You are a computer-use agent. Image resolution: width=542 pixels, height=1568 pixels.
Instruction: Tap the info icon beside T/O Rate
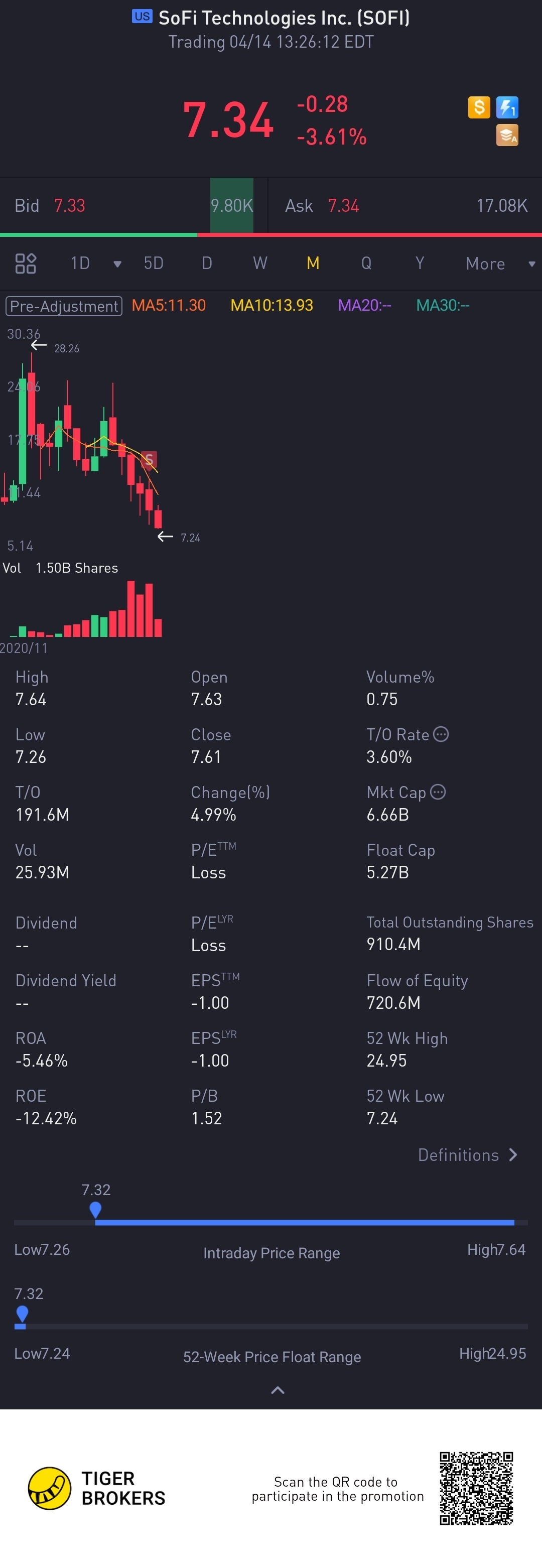point(441,734)
